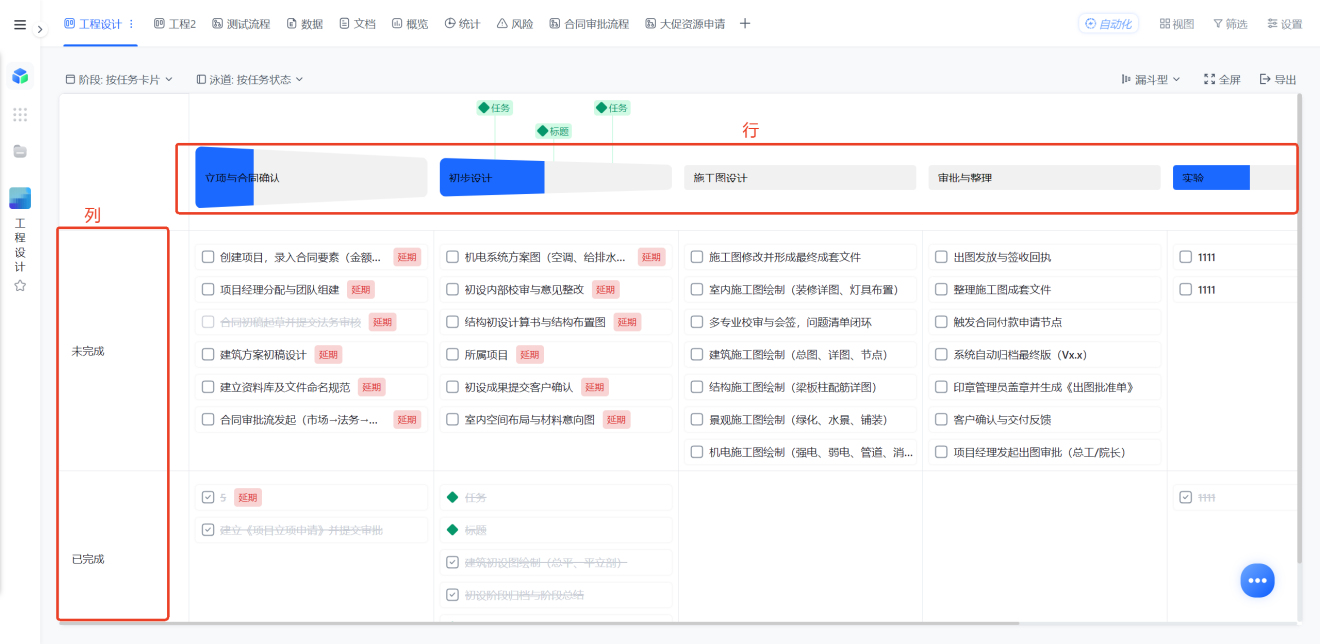Open the 设置 settings
The height and width of the screenshot is (644, 1320).
pos(1285,23)
